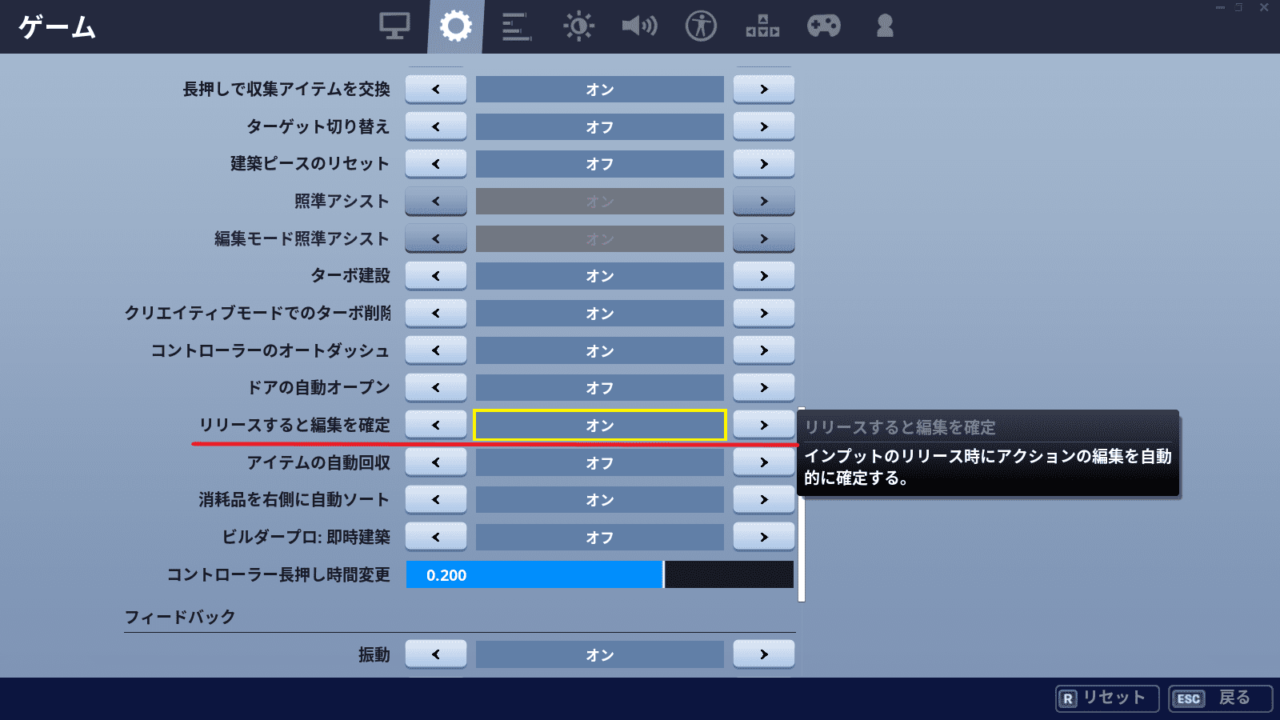
Task: Click the settings list scrollbar
Action: click(x=801, y=504)
